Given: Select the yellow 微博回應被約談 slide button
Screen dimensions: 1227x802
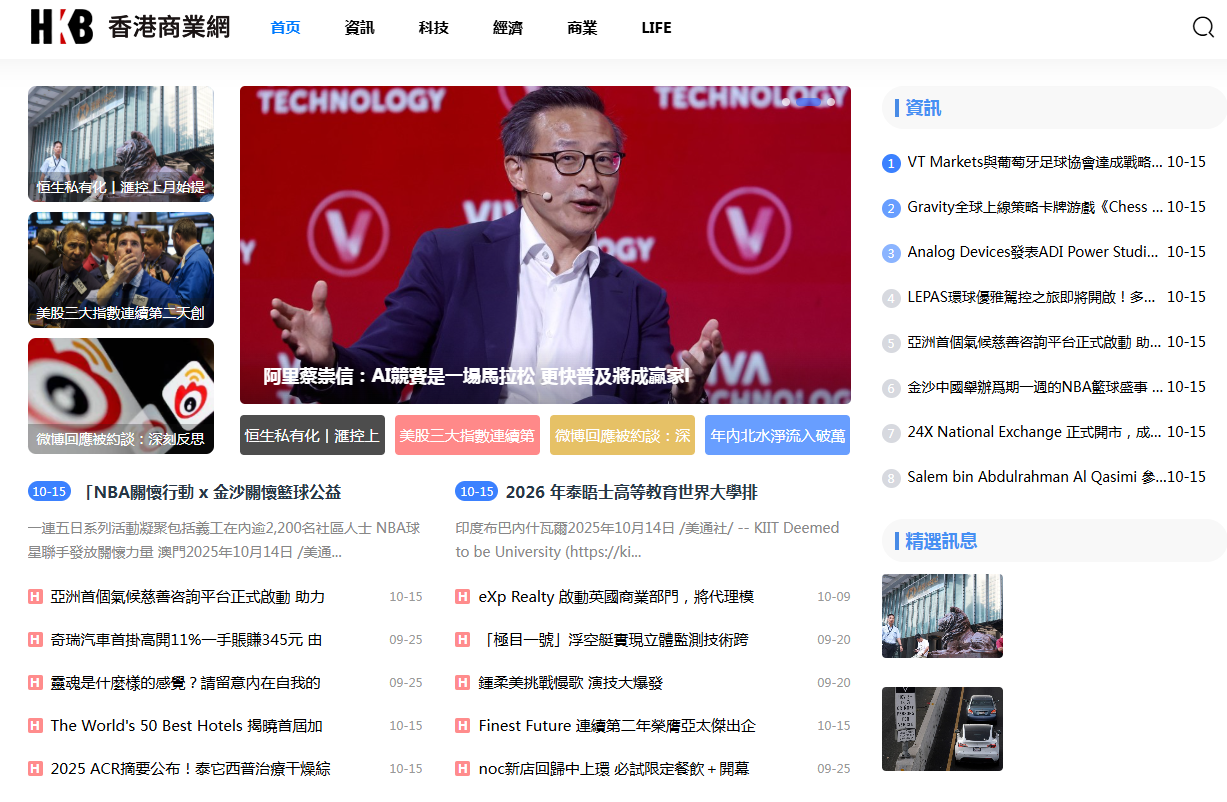Looking at the screenshot, I should pos(622,436).
